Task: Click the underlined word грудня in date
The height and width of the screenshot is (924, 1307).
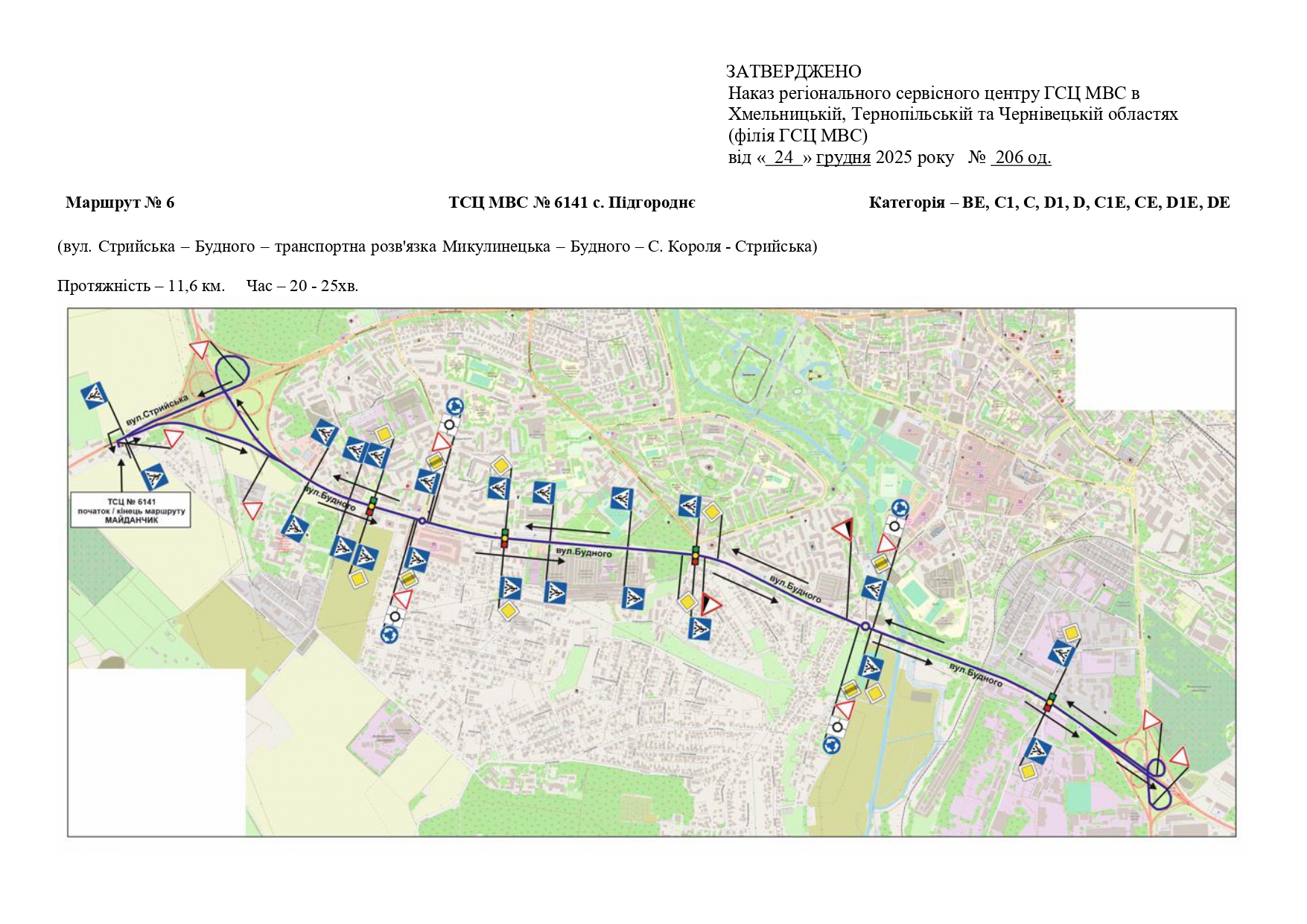Action: [x=843, y=157]
